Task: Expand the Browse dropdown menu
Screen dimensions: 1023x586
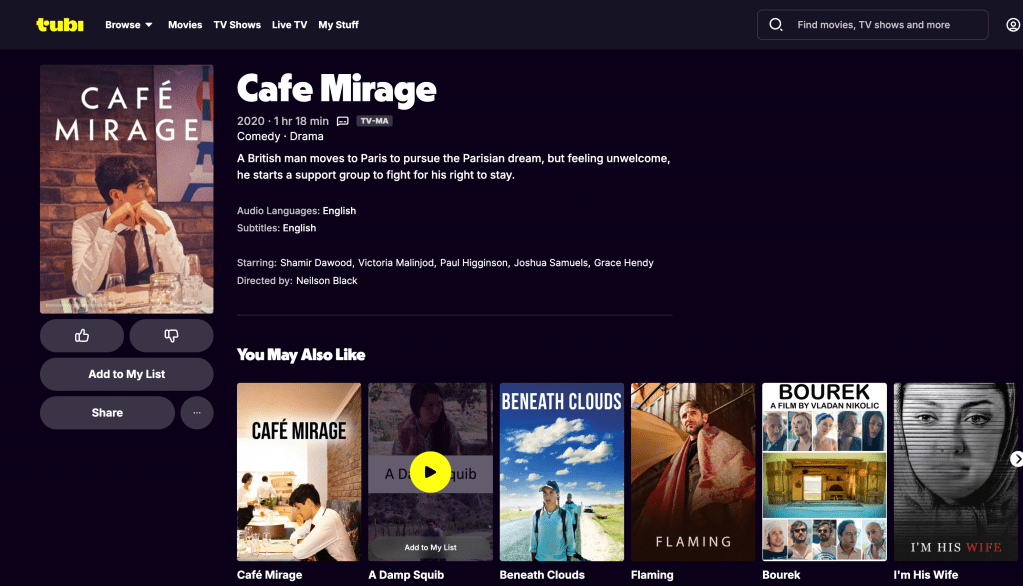Action: 129,25
